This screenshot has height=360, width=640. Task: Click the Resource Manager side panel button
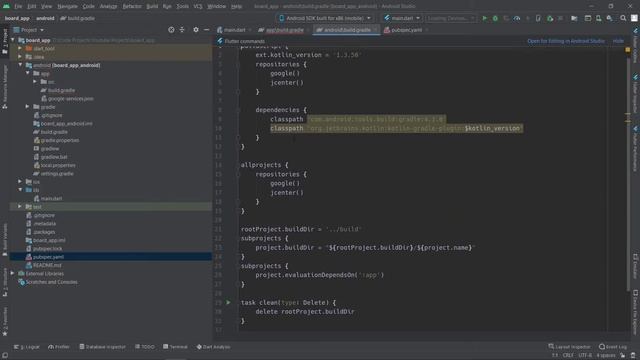5,87
